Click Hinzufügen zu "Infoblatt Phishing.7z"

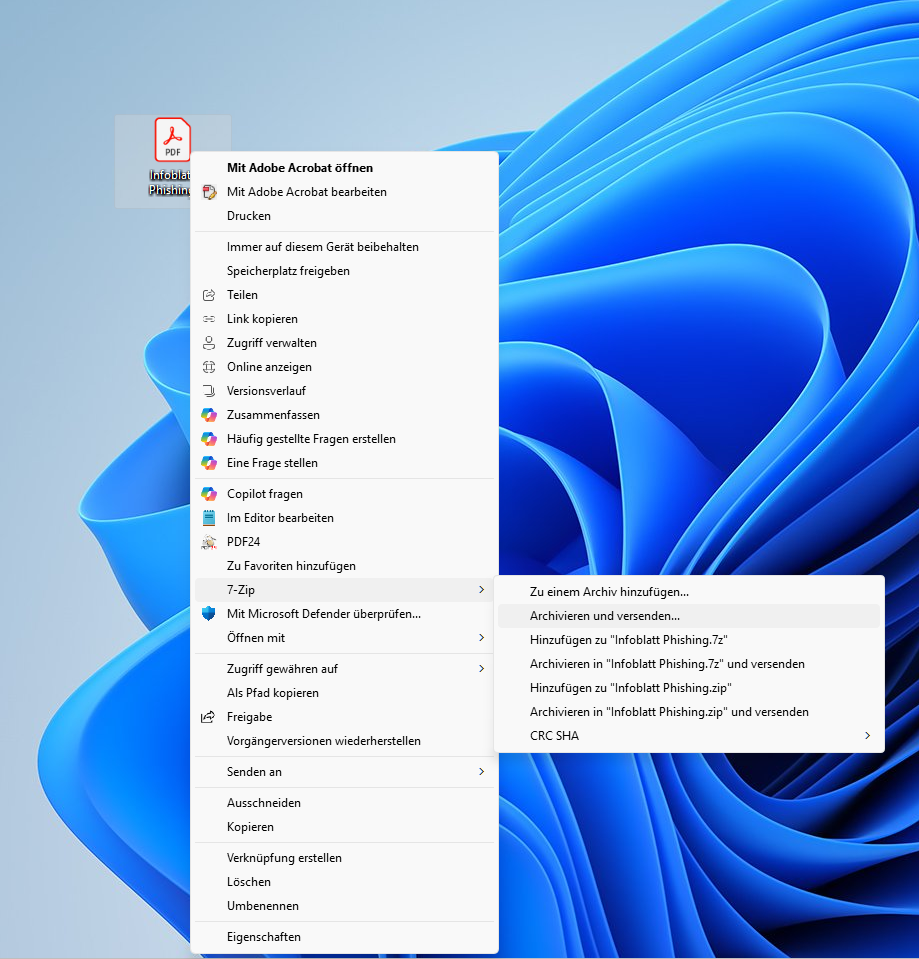coord(689,640)
